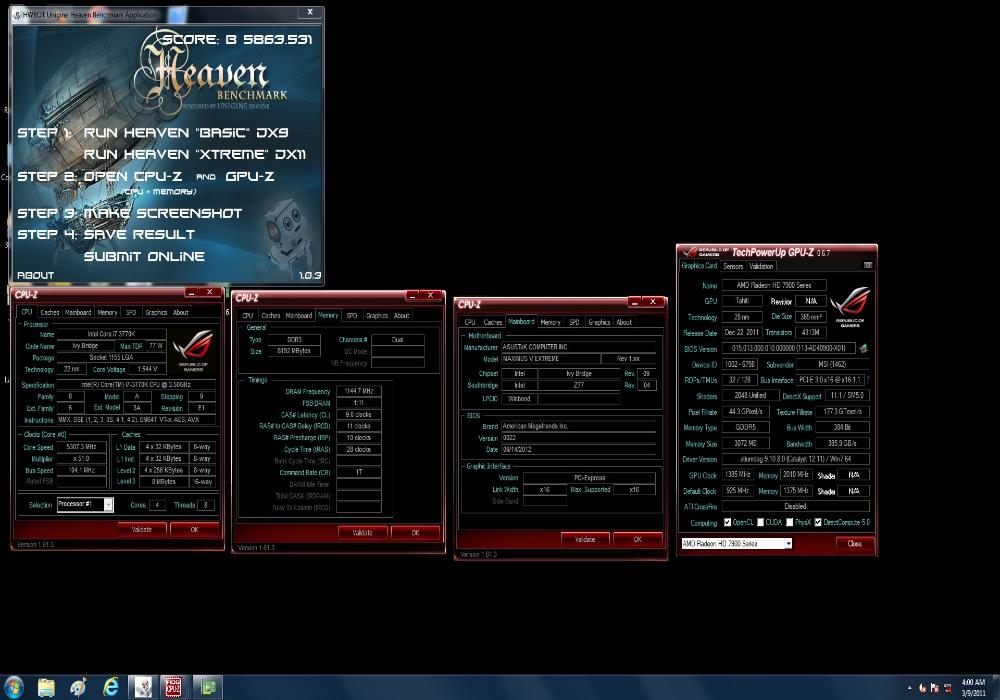1000x700 pixels.
Task: Open Bus Interface question mark help in GPU-Z
Action: (x=868, y=380)
